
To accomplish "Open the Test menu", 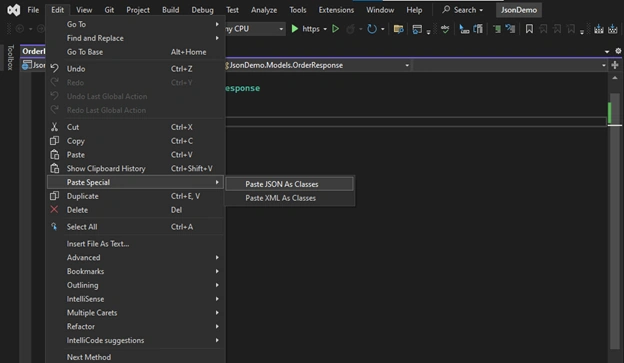I will 232,10.
